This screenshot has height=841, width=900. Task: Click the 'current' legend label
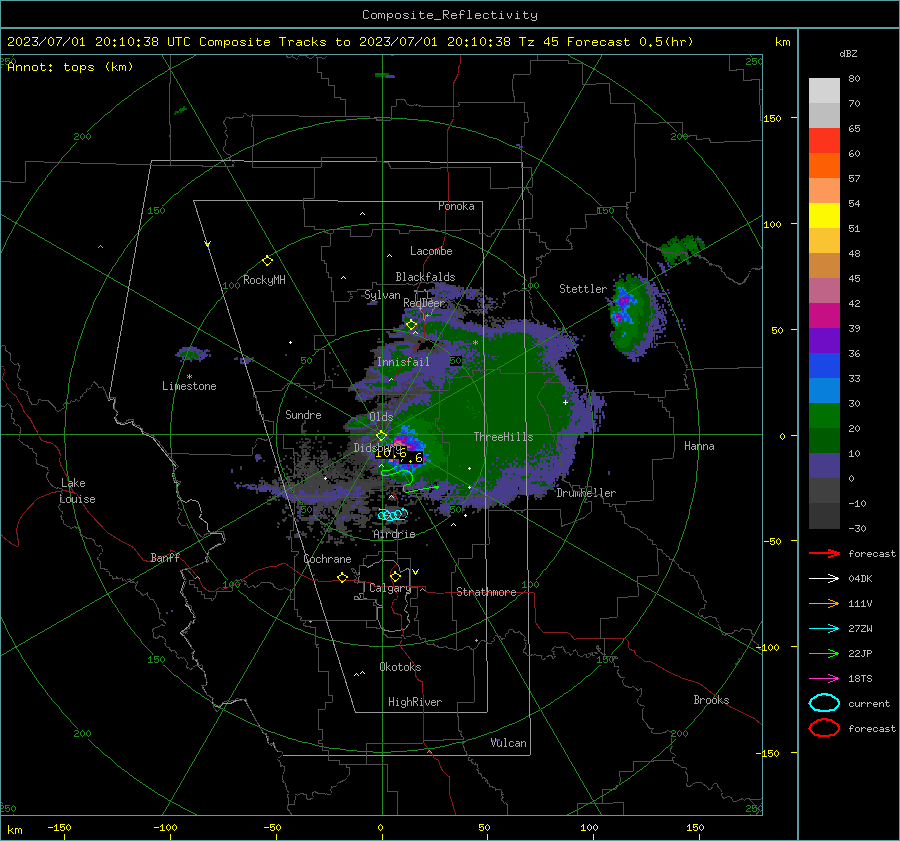click(869, 703)
